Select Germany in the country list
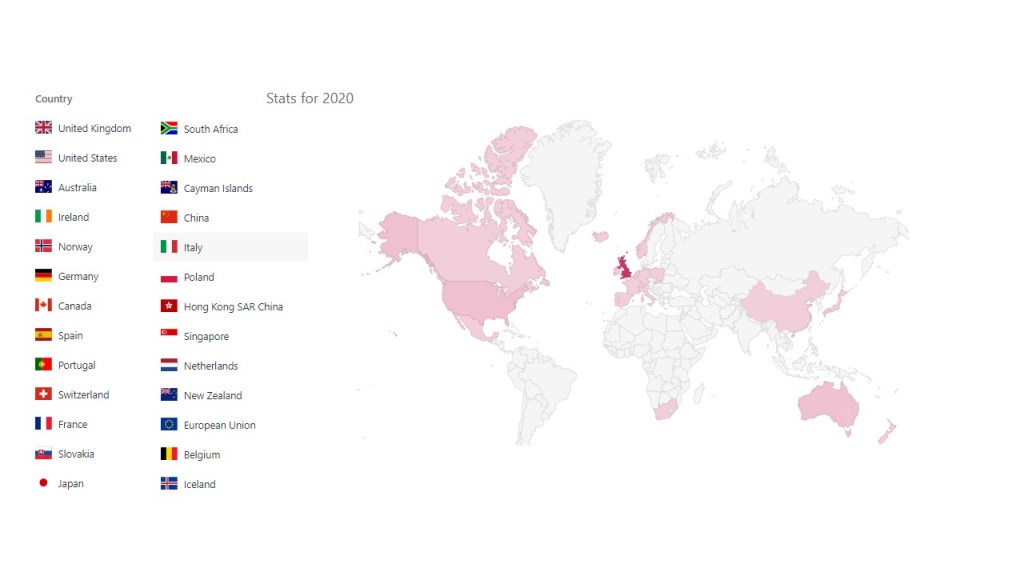 coord(78,276)
